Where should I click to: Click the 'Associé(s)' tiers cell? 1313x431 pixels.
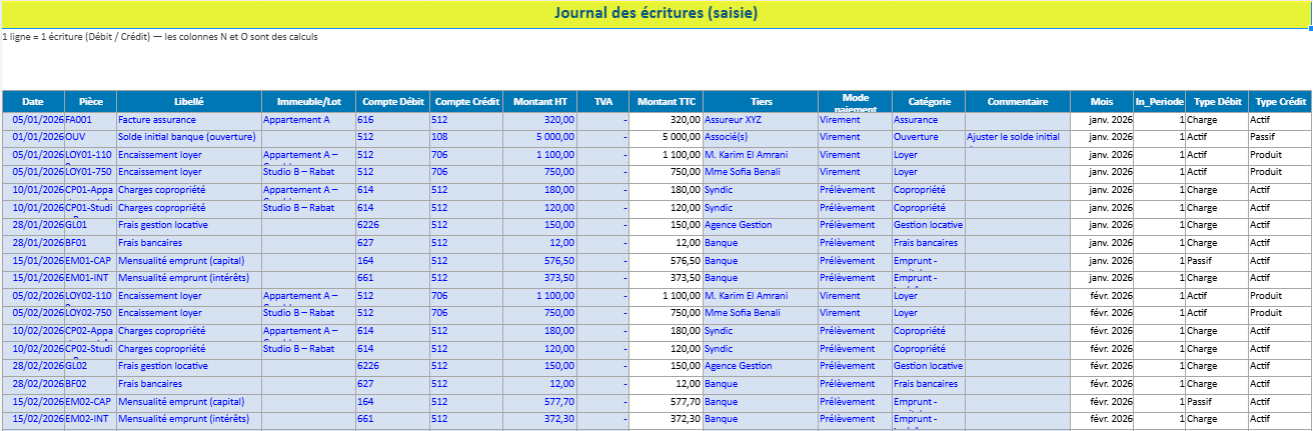(x=760, y=136)
